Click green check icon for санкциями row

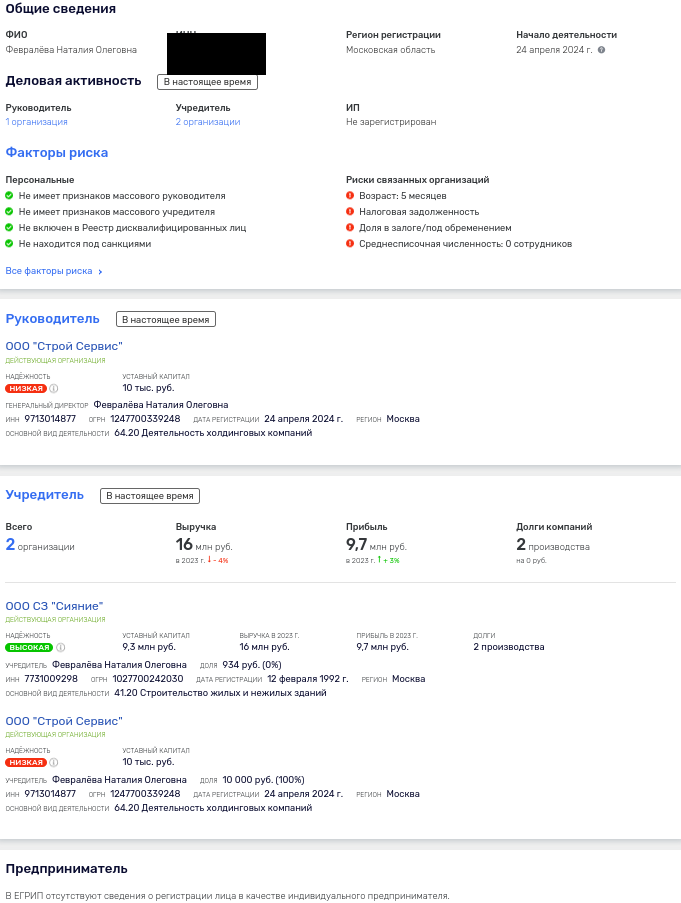point(9,244)
